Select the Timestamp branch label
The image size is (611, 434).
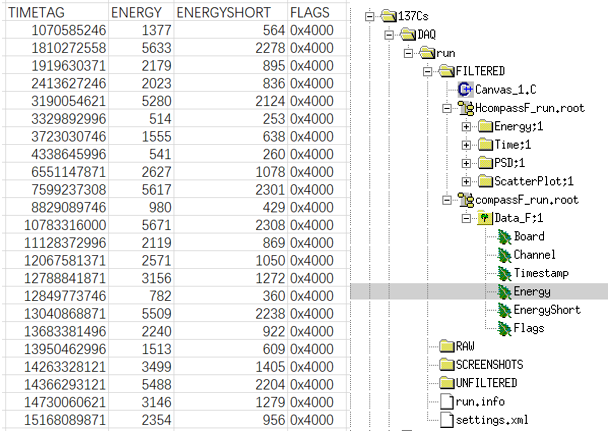(541, 273)
